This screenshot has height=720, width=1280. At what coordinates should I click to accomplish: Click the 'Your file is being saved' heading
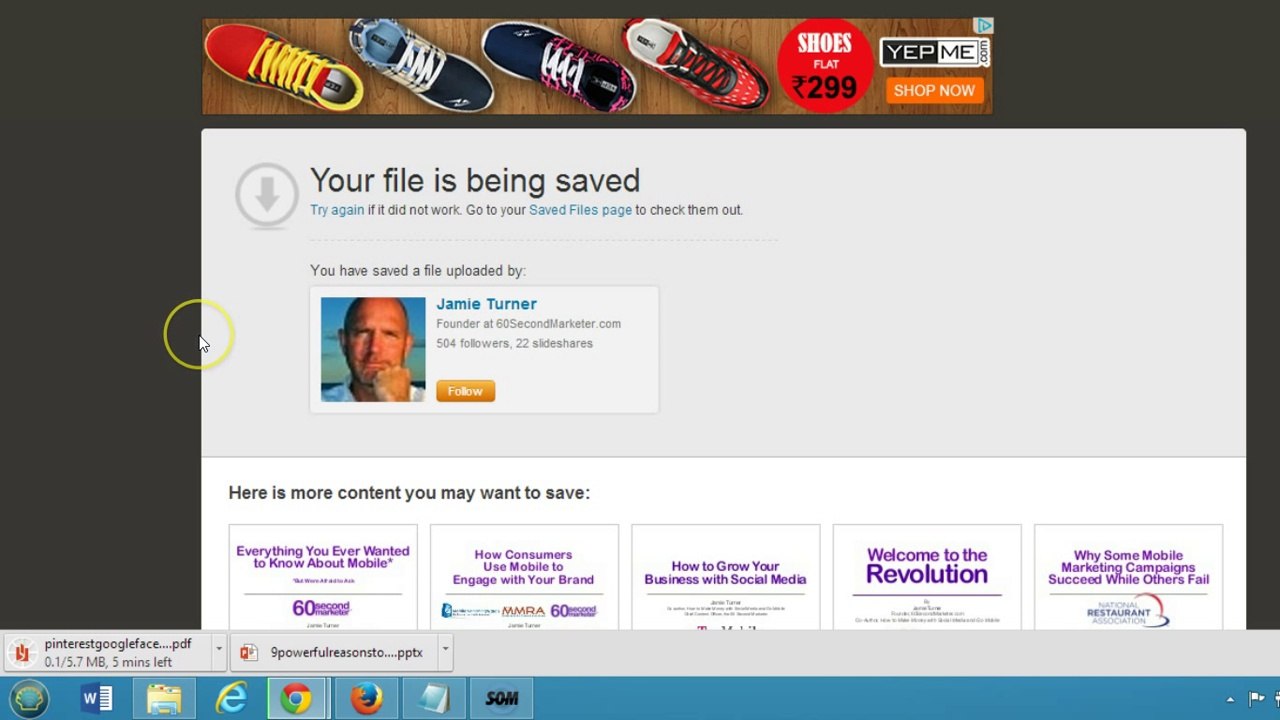coord(475,181)
